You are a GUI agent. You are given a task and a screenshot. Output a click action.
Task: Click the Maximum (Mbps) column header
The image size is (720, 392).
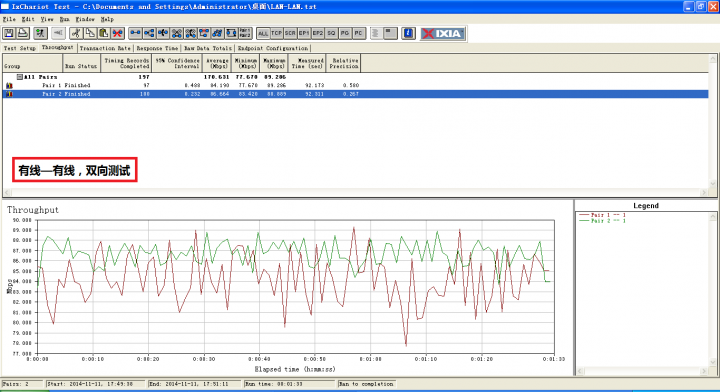click(x=275, y=63)
